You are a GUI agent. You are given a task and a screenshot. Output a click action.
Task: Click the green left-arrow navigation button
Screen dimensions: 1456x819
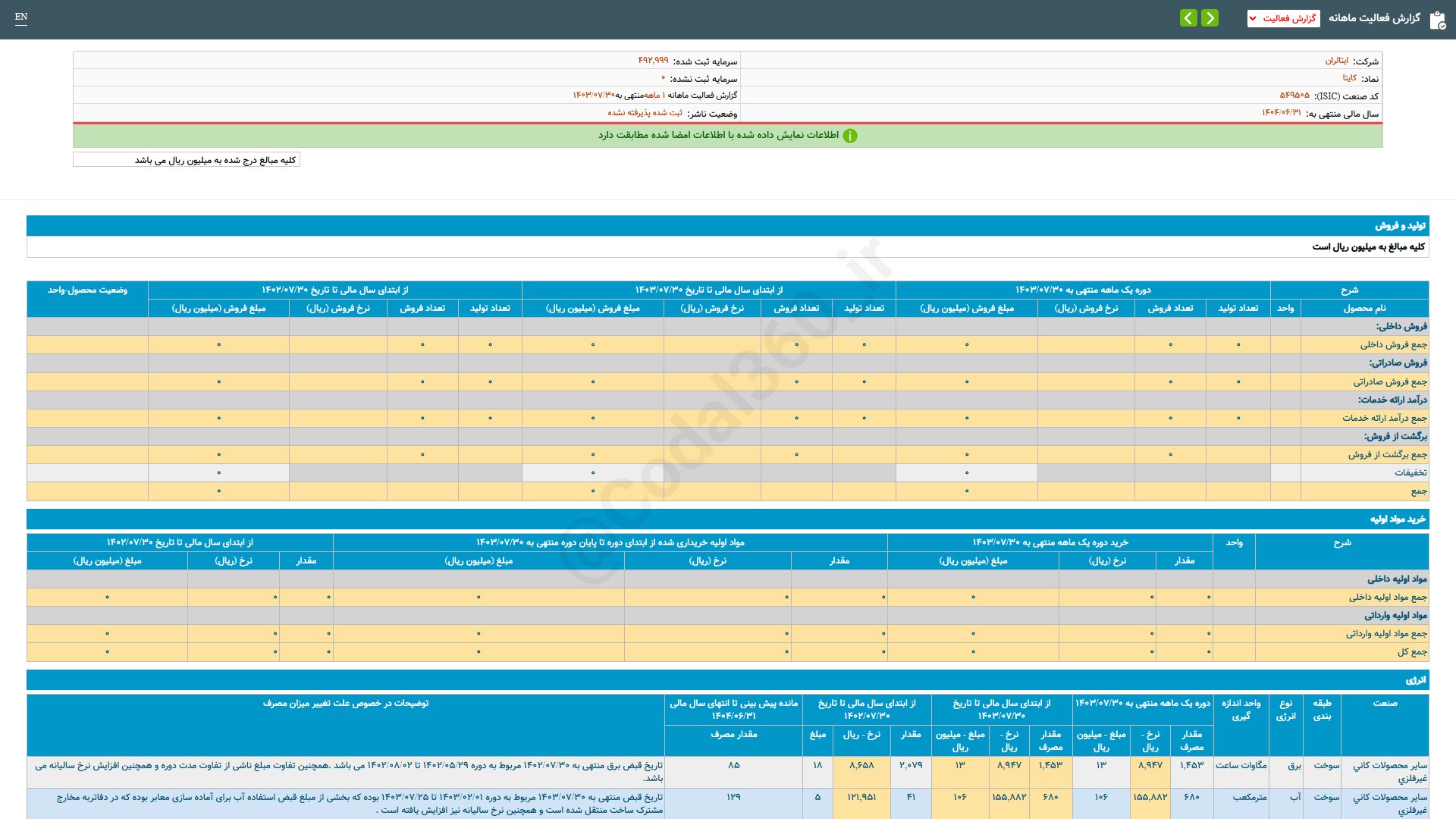coord(1188,17)
